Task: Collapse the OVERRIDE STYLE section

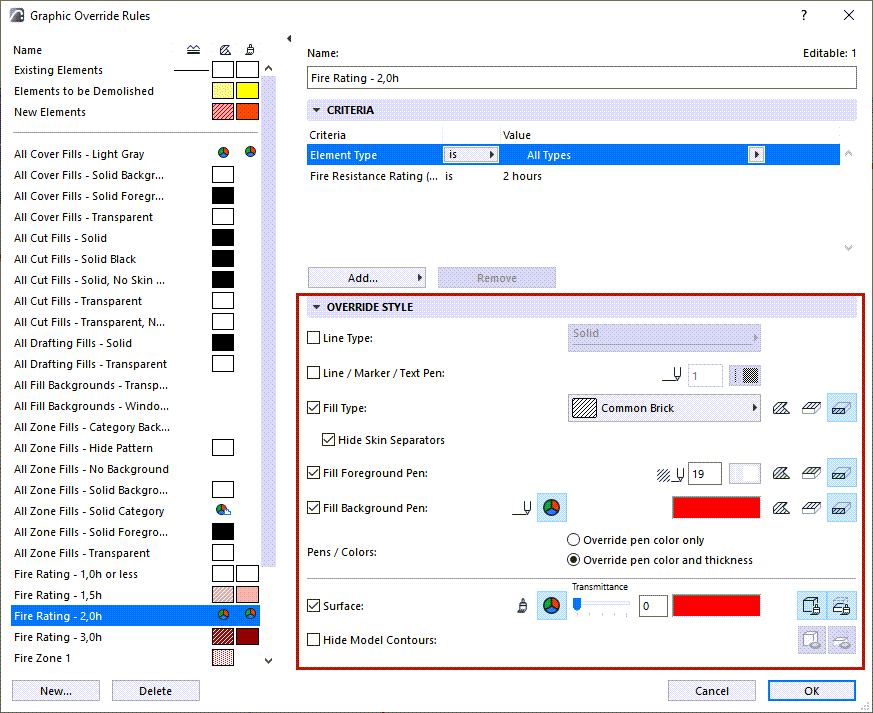Action: click(x=316, y=307)
